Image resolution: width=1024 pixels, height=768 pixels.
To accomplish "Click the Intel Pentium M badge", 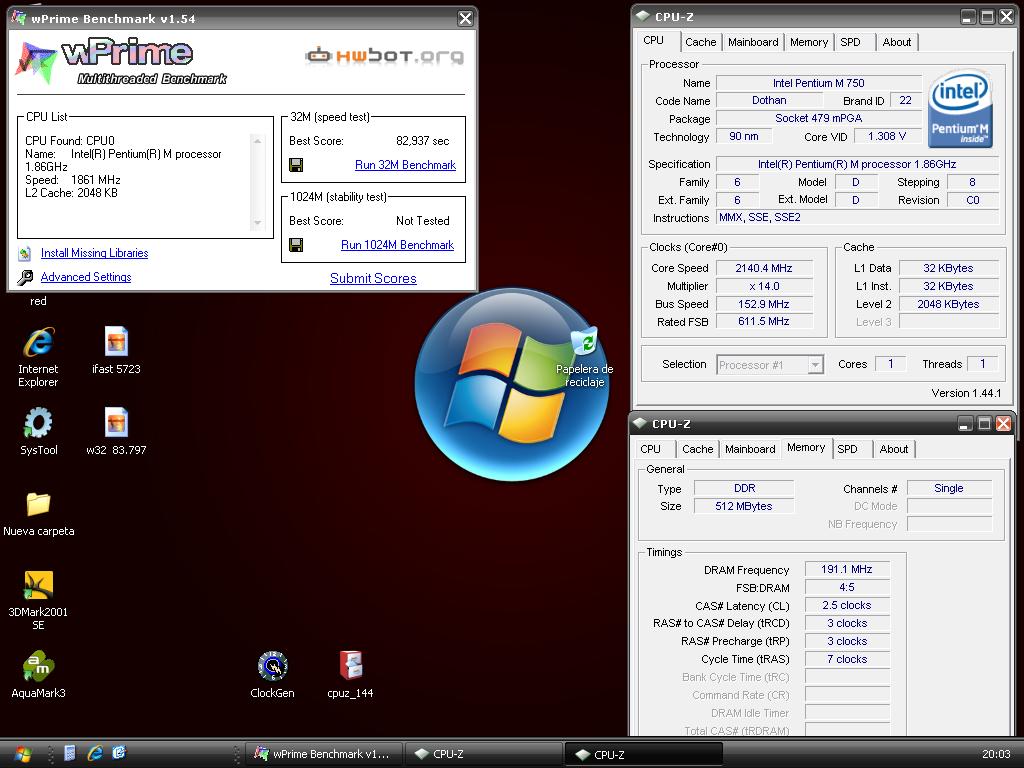I will (x=959, y=109).
